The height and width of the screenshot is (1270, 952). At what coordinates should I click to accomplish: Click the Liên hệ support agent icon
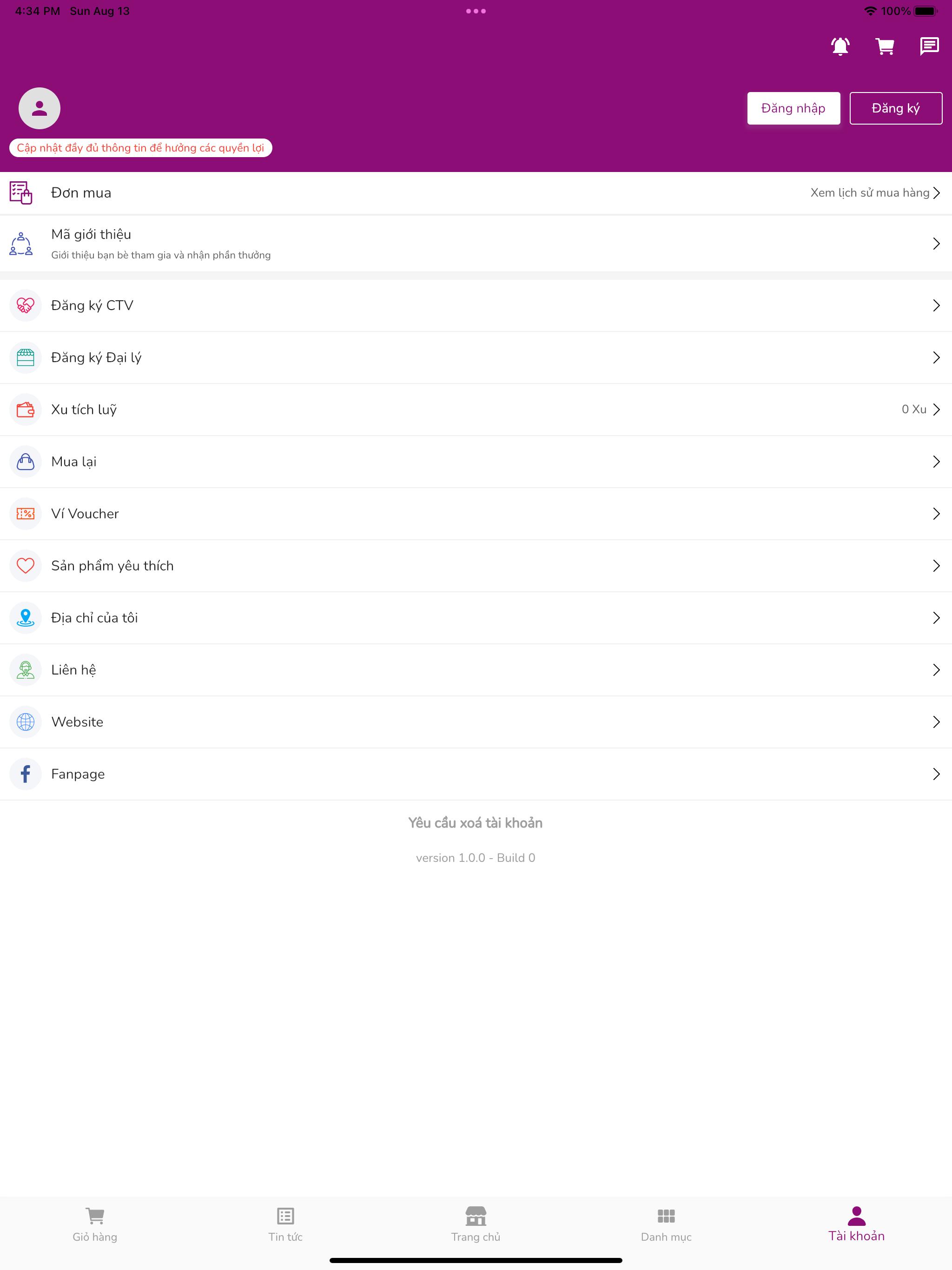click(26, 670)
